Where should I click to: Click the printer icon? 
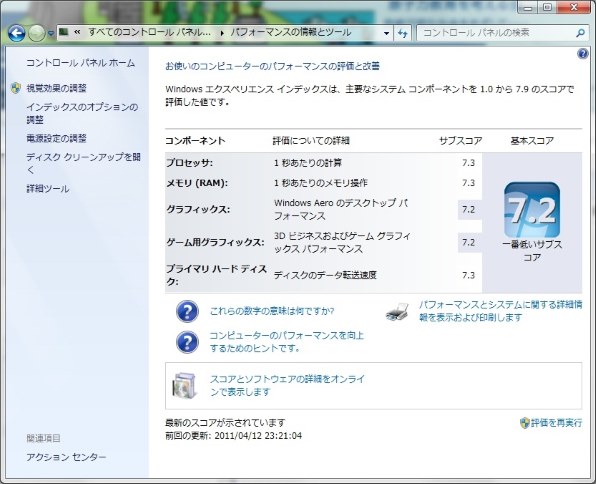pyautogui.click(x=398, y=311)
